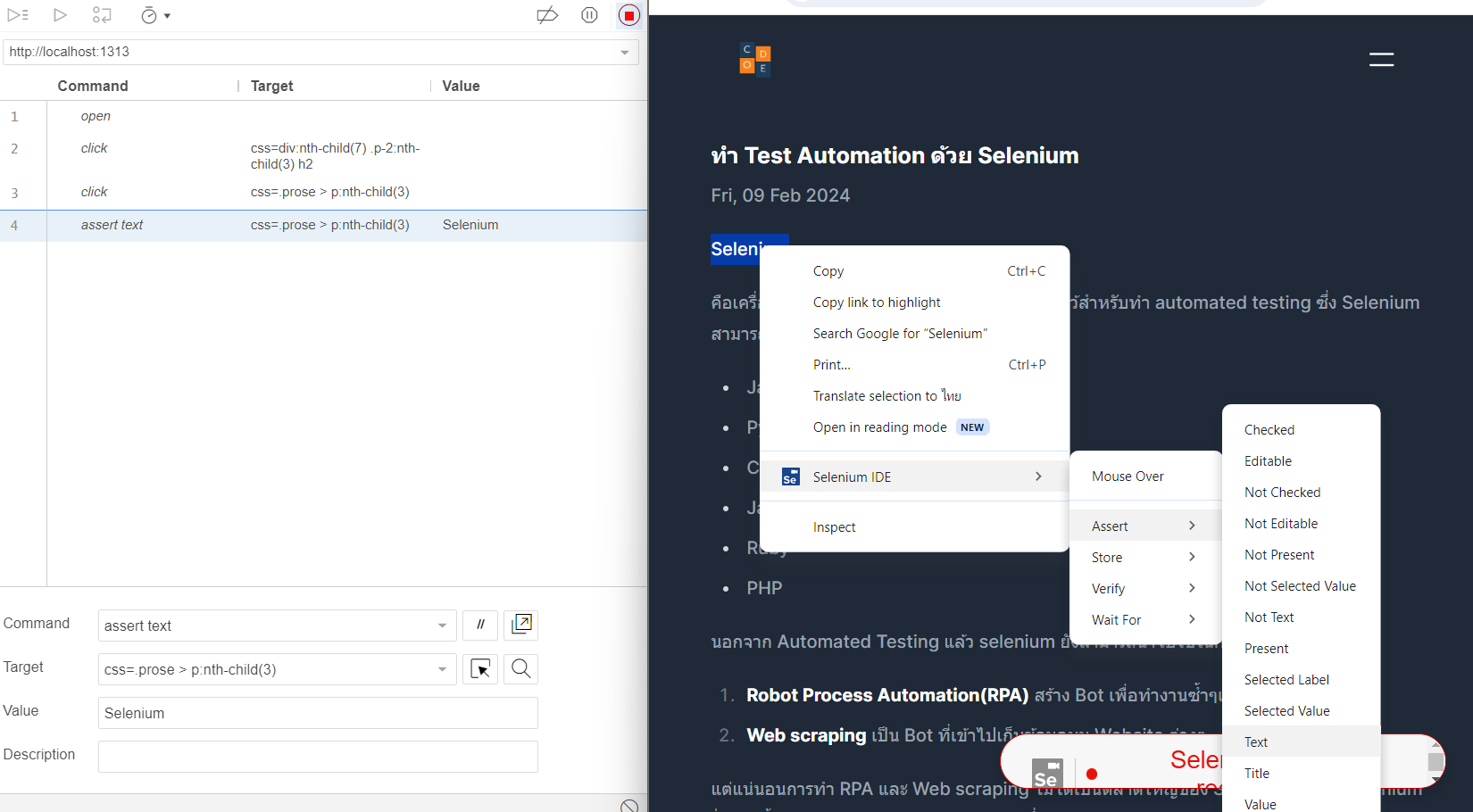
Task: Click the Web scraping list item text
Action: tap(806, 735)
